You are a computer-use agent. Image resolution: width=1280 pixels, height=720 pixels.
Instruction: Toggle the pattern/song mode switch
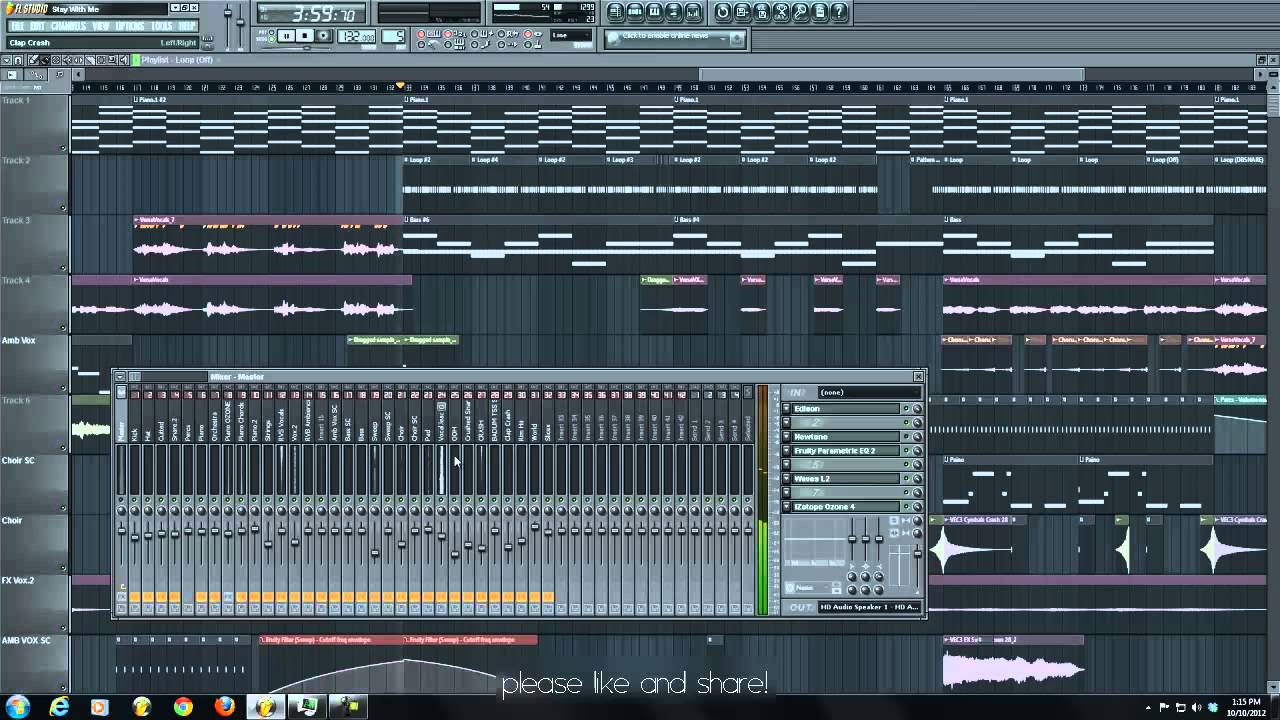pyautogui.click(x=271, y=35)
